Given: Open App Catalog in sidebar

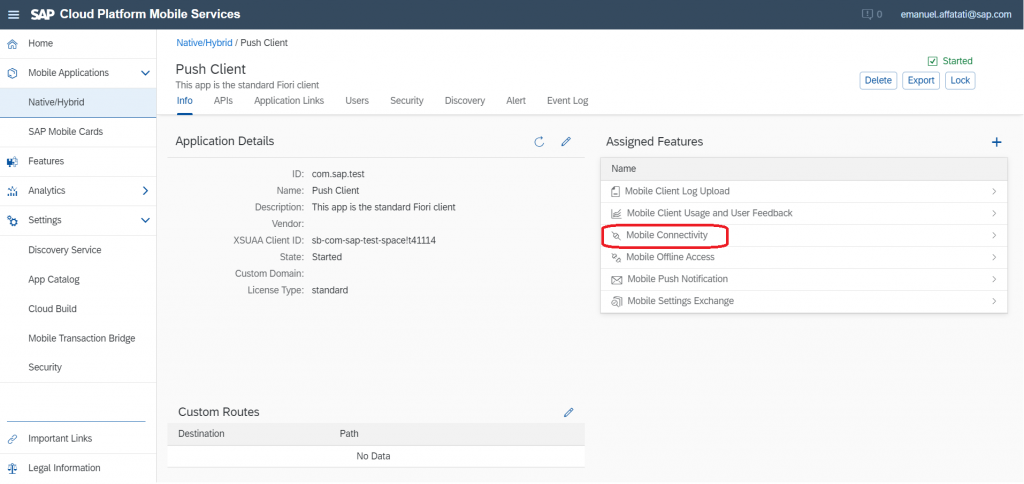Looking at the screenshot, I should click(x=78, y=280).
